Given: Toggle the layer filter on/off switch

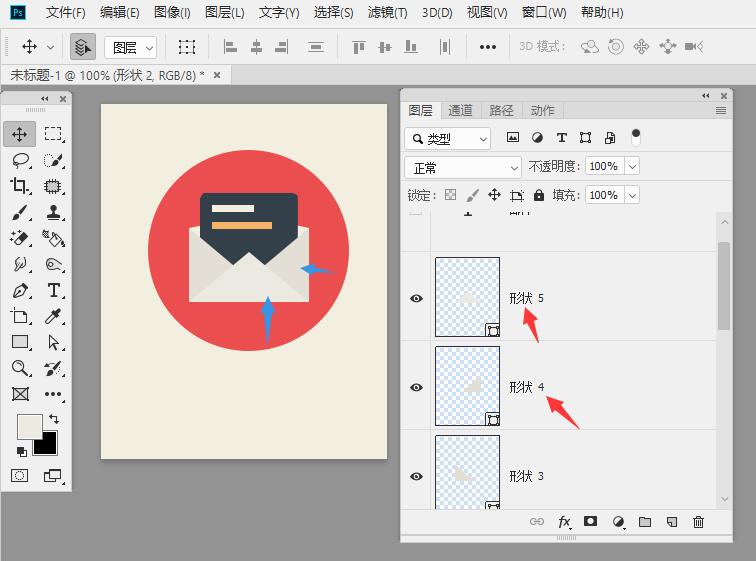Looking at the screenshot, I should coord(635,137).
